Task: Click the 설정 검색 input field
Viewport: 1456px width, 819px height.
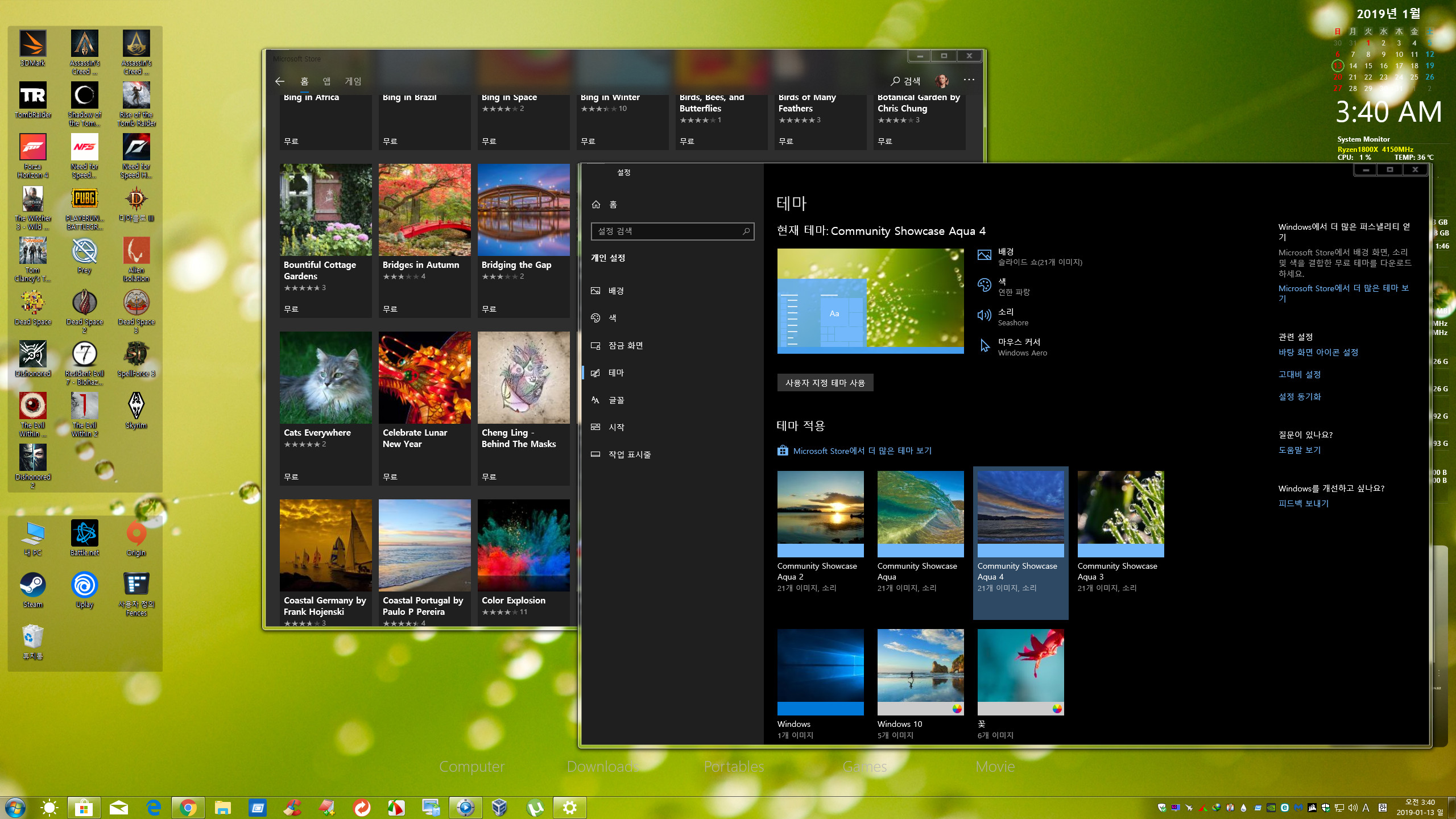Action: (x=672, y=231)
